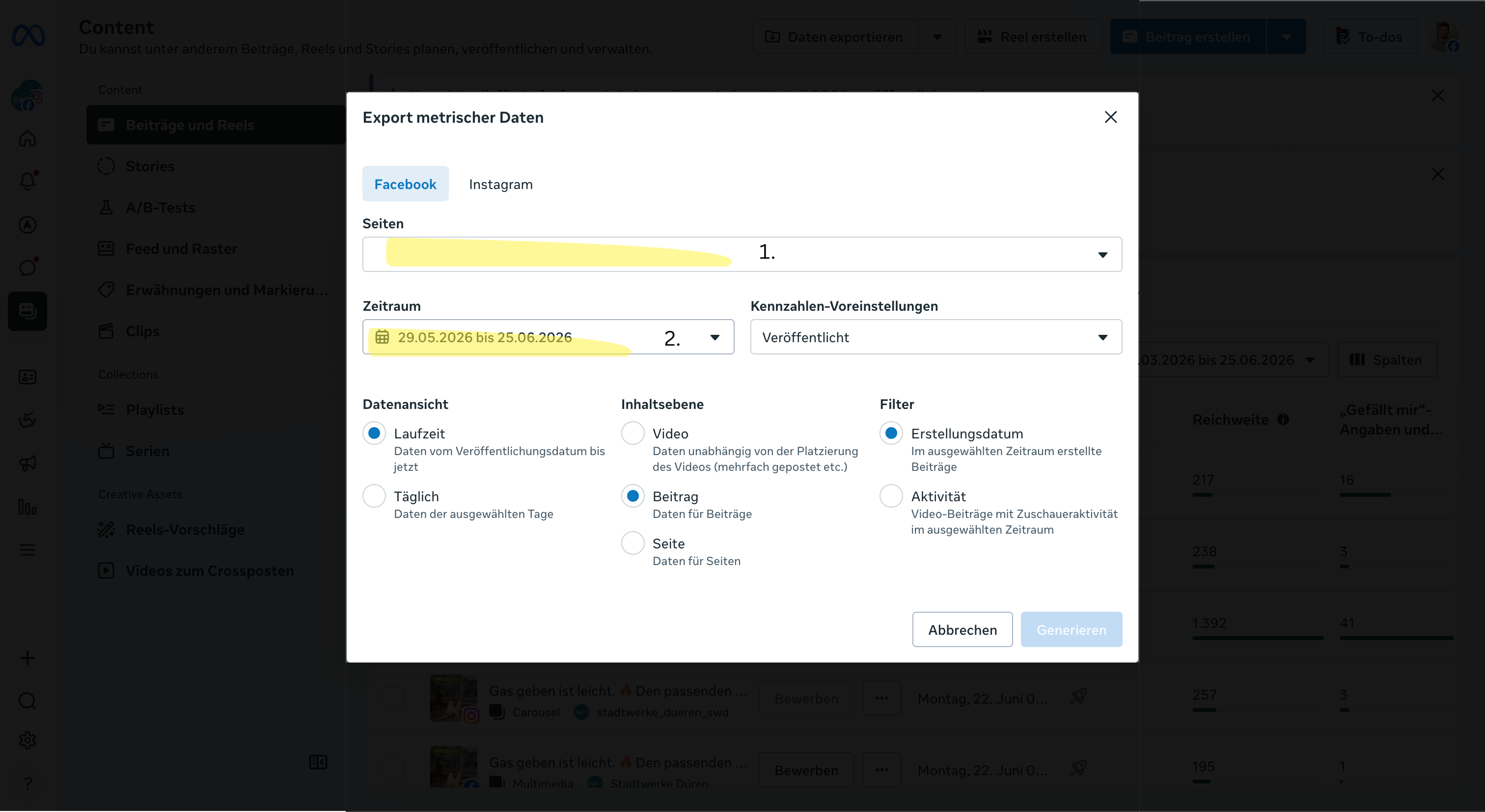This screenshot has width=1485, height=812.
Task: Expand the Seiten dropdown
Action: [x=742, y=254]
